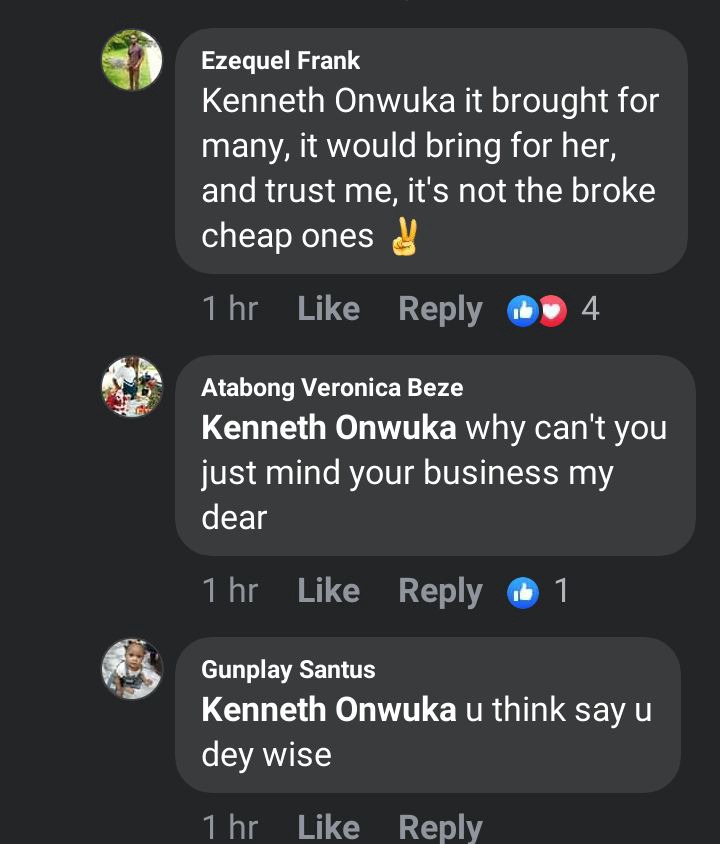
Task: Click the Kenneth Onwuka mention in Atabong's comment
Action: click(329, 428)
